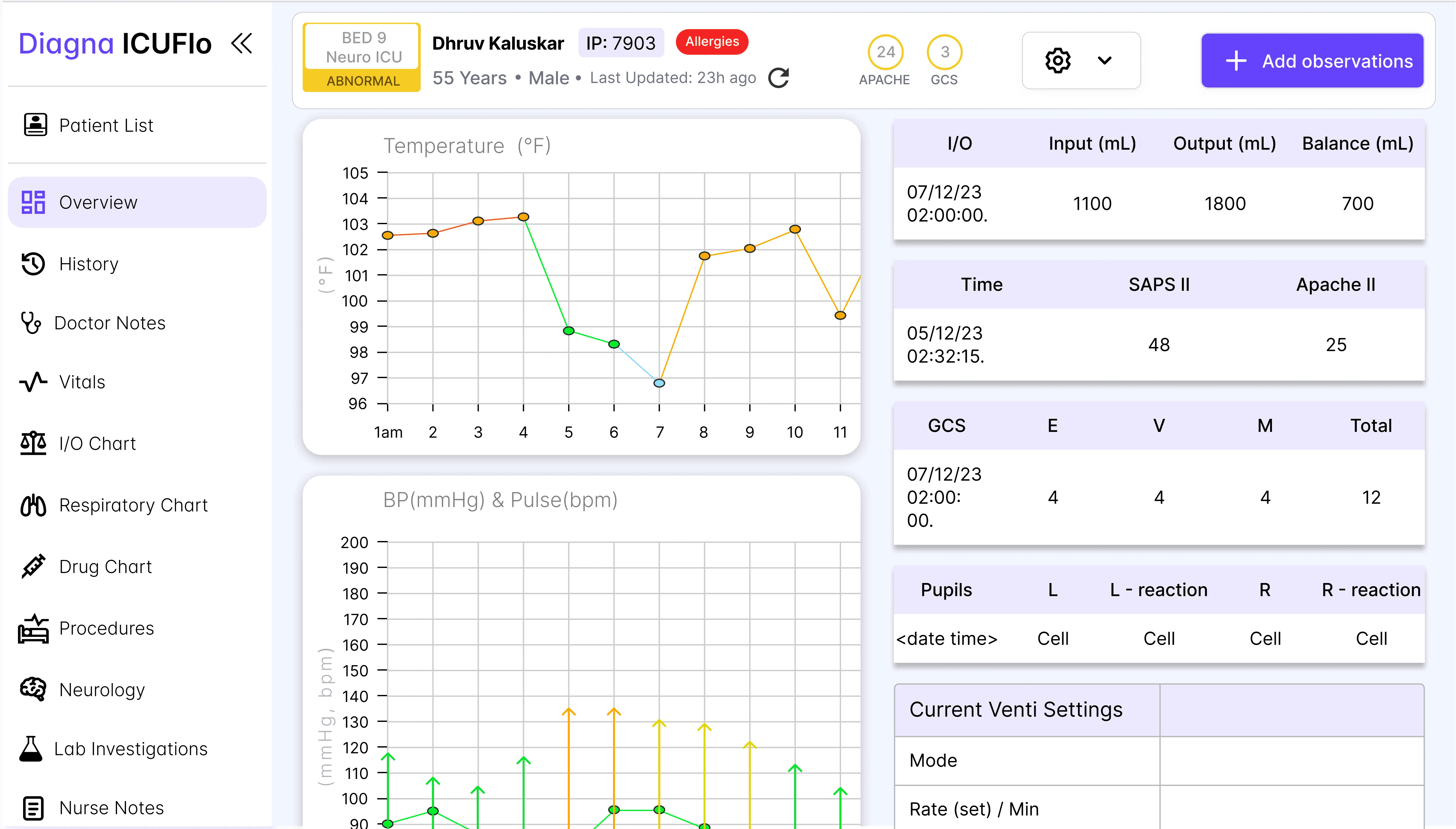Click Apache II value 25
The width and height of the screenshot is (1456, 829).
(1336, 344)
